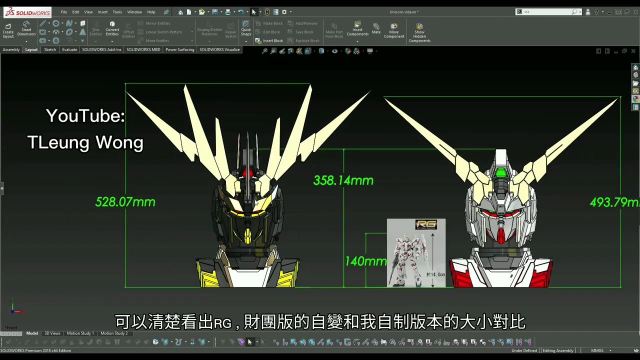Open the Edit menu
Viewport: 640px width, 360px height.
pyautogui.click(x=76, y=12)
